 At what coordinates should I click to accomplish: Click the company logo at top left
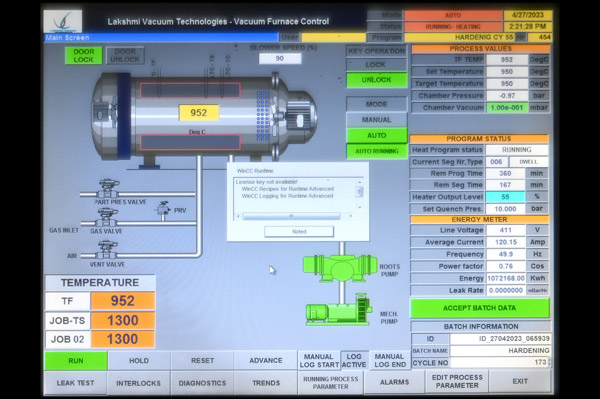pyautogui.click(x=63, y=21)
